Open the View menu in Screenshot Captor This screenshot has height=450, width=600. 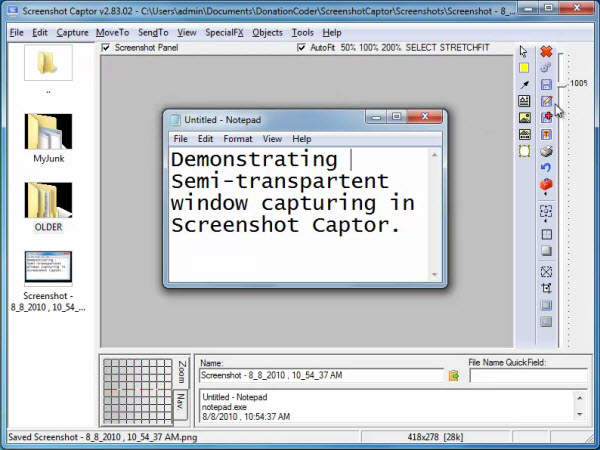187,33
